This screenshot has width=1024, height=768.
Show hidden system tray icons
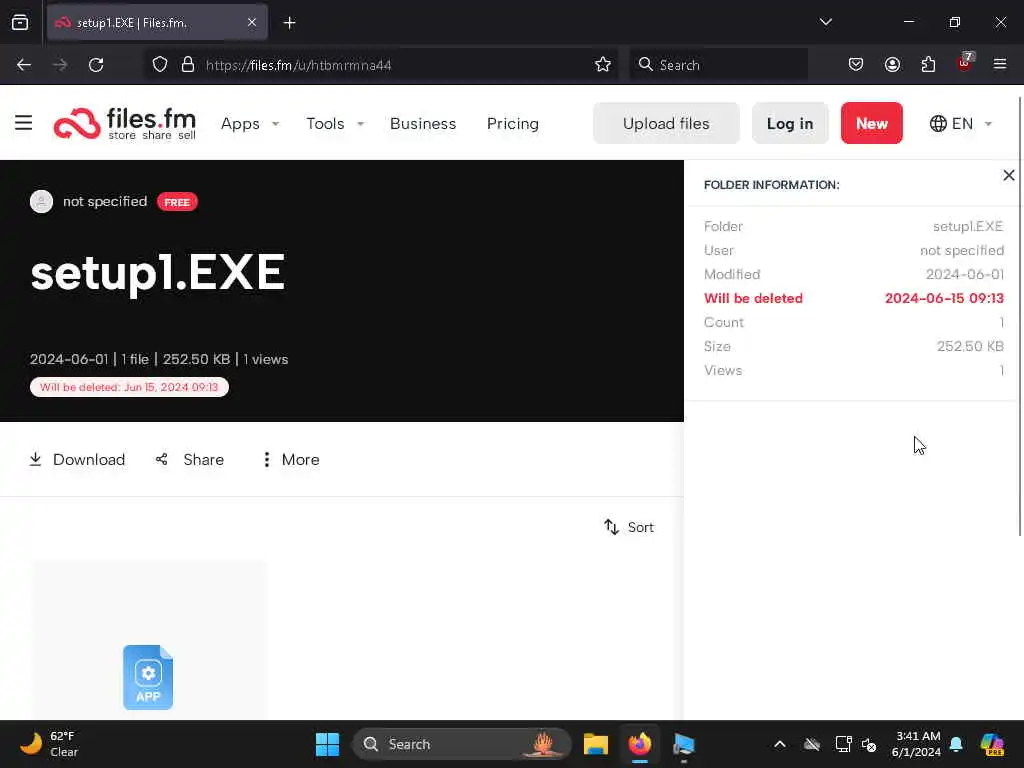pyautogui.click(x=780, y=744)
